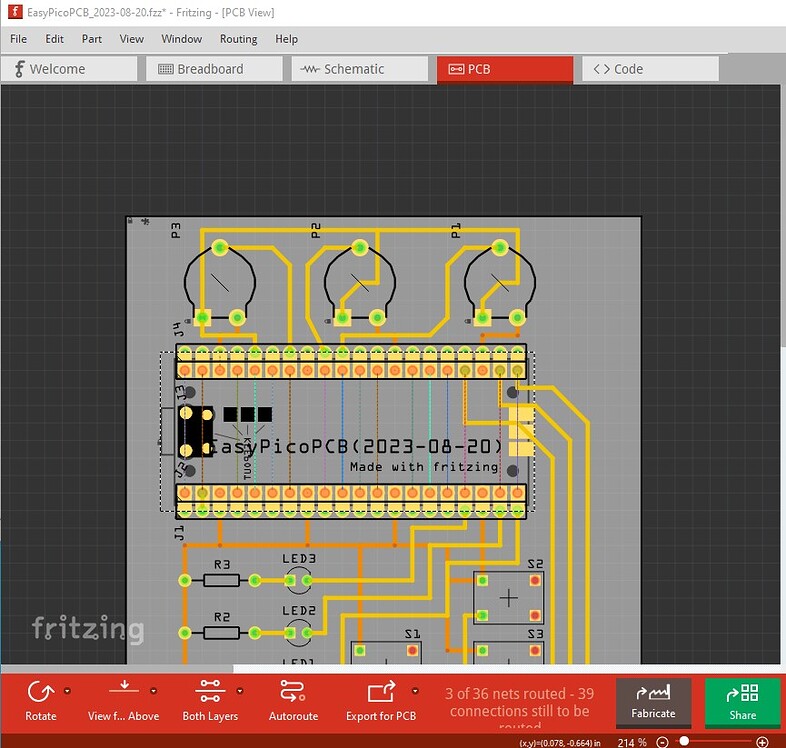Click the Rotate tool icon

[41, 692]
